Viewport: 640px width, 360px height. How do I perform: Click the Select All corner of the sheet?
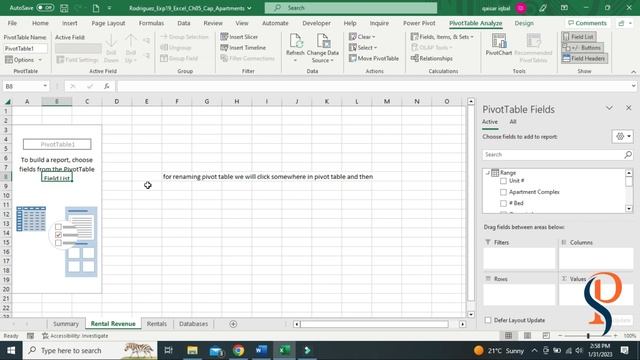pyautogui.click(x=7, y=101)
